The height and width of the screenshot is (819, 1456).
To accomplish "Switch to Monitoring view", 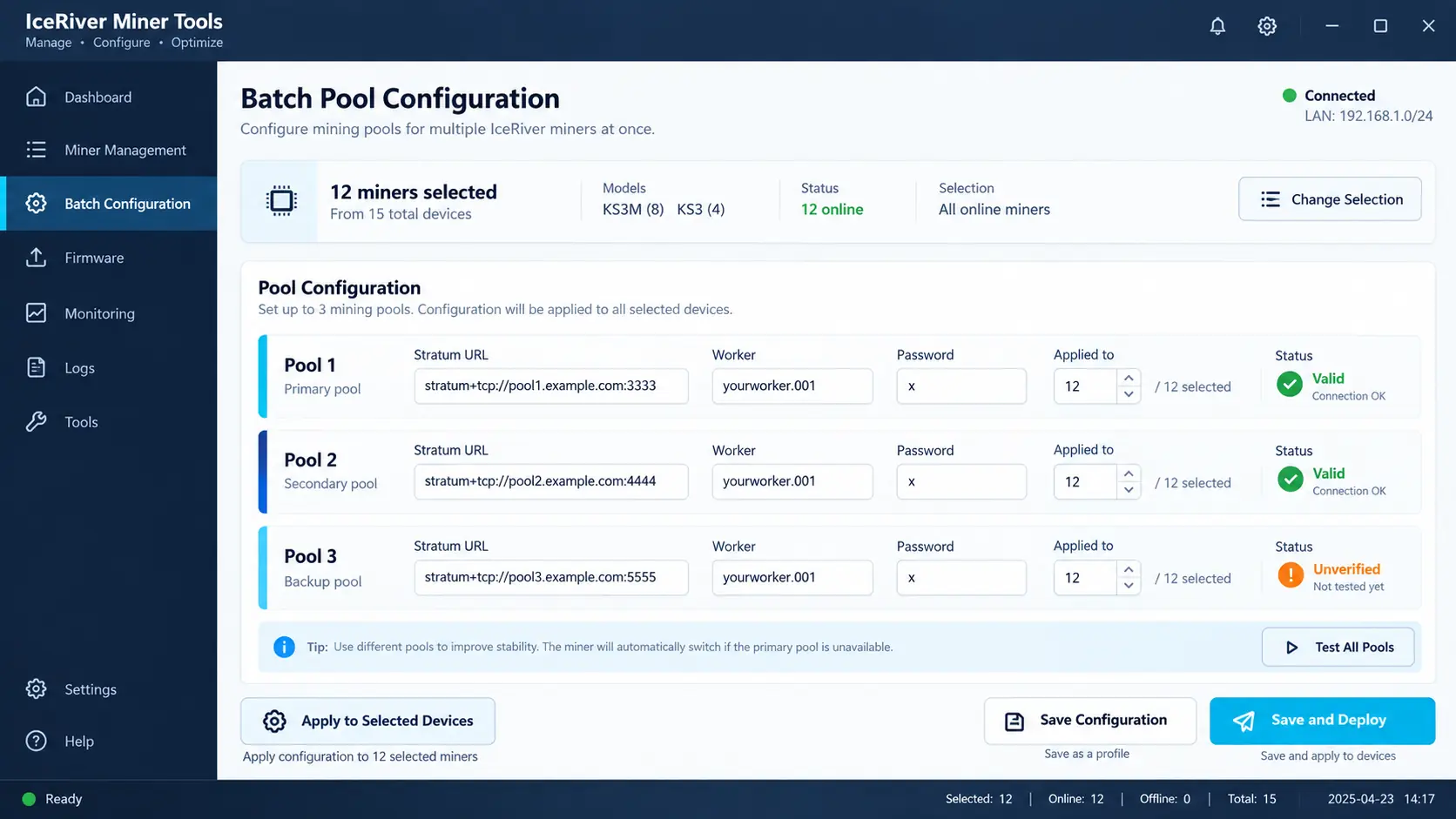I will click(x=109, y=313).
